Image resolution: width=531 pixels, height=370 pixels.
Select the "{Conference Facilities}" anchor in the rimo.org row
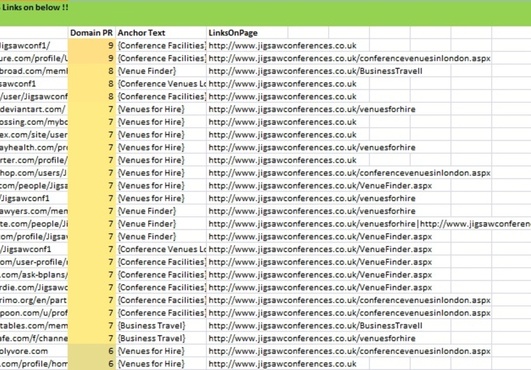pyautogui.click(x=161, y=300)
